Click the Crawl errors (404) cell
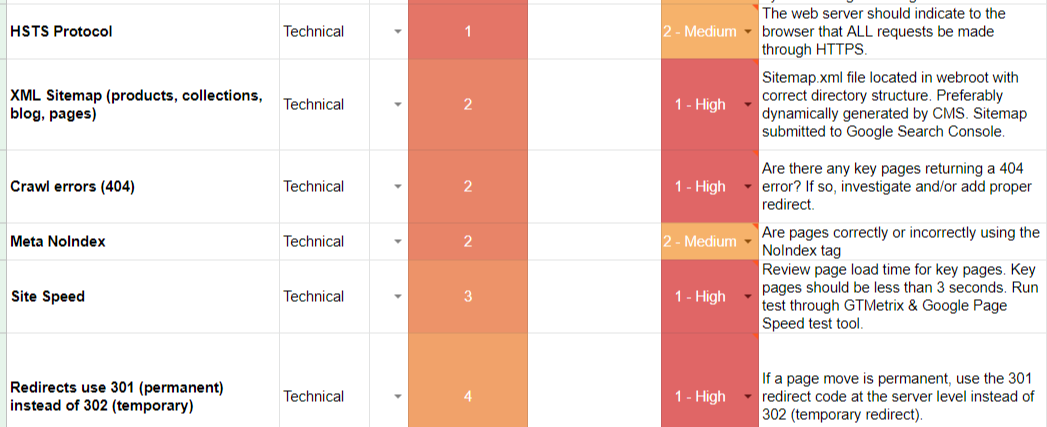This screenshot has width=1047, height=427. coord(140,187)
